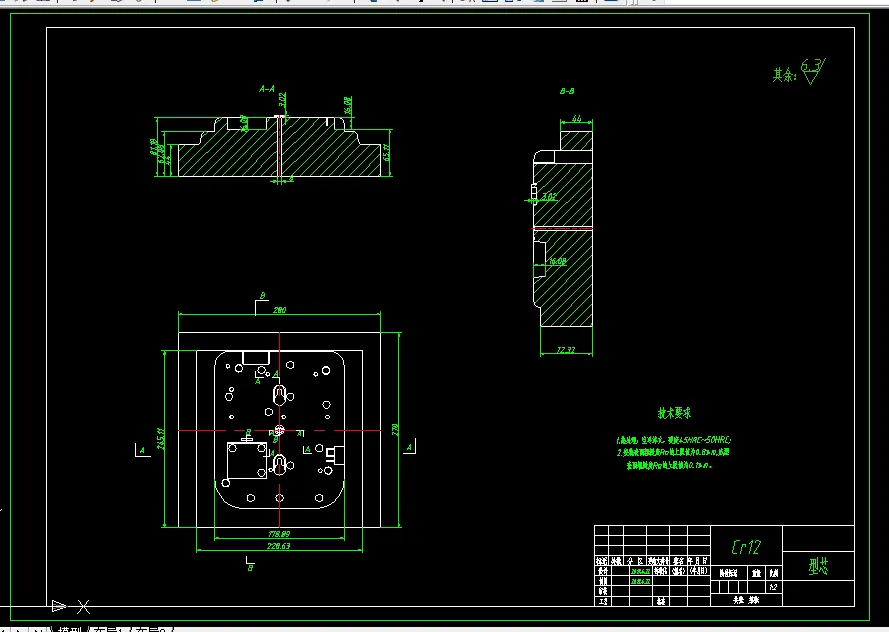Viewport: 889px width, 632px height.
Task: Select the last technical requirement line
Action: pos(669,465)
